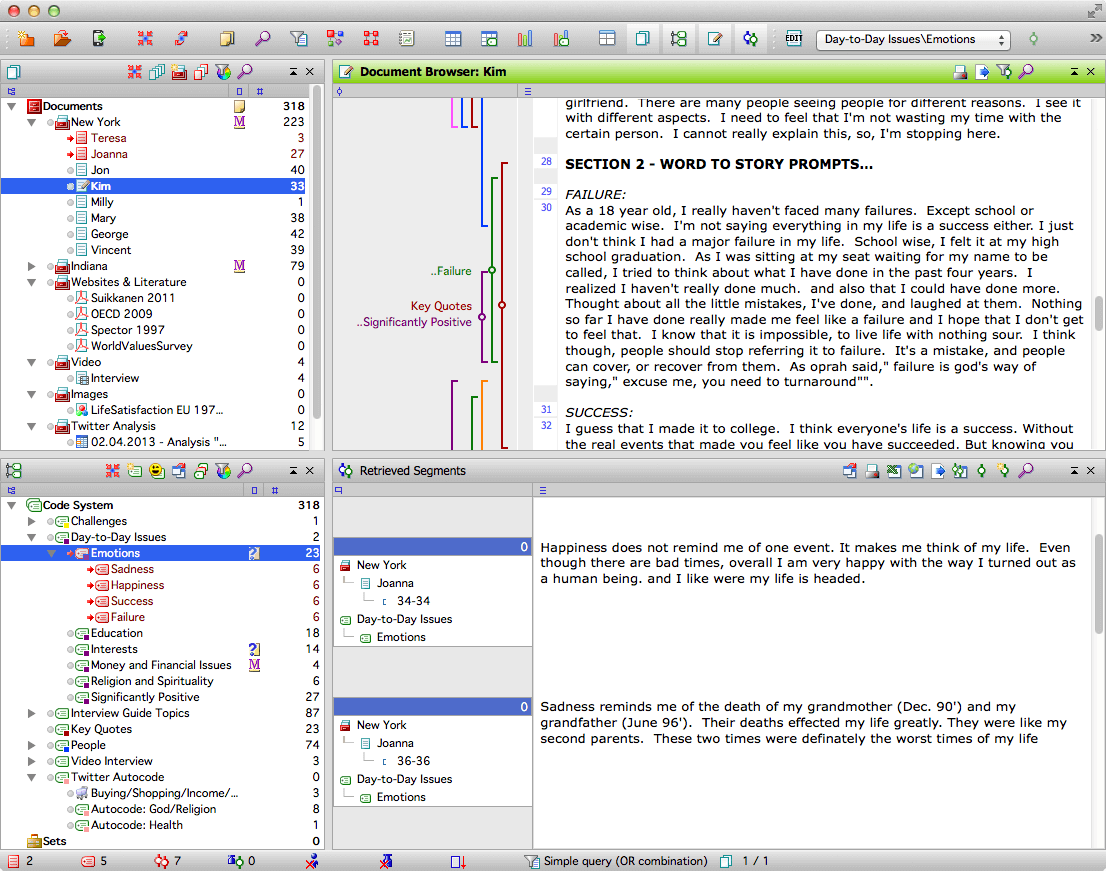Select the Jon document
The height and width of the screenshot is (871, 1106).
(x=100, y=170)
